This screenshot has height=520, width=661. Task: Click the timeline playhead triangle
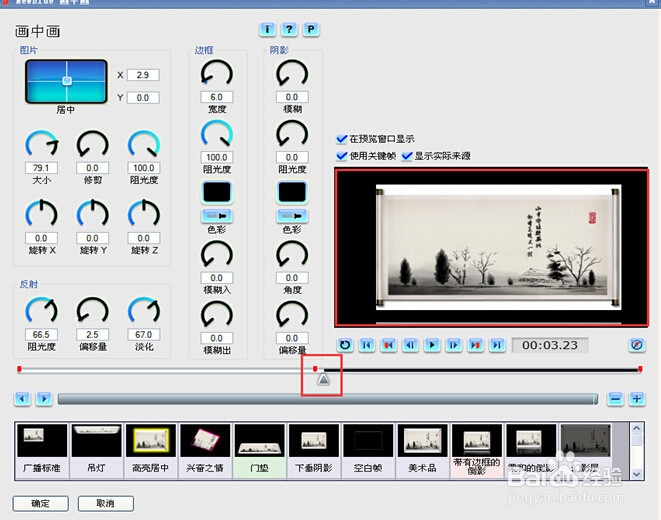pos(323,380)
